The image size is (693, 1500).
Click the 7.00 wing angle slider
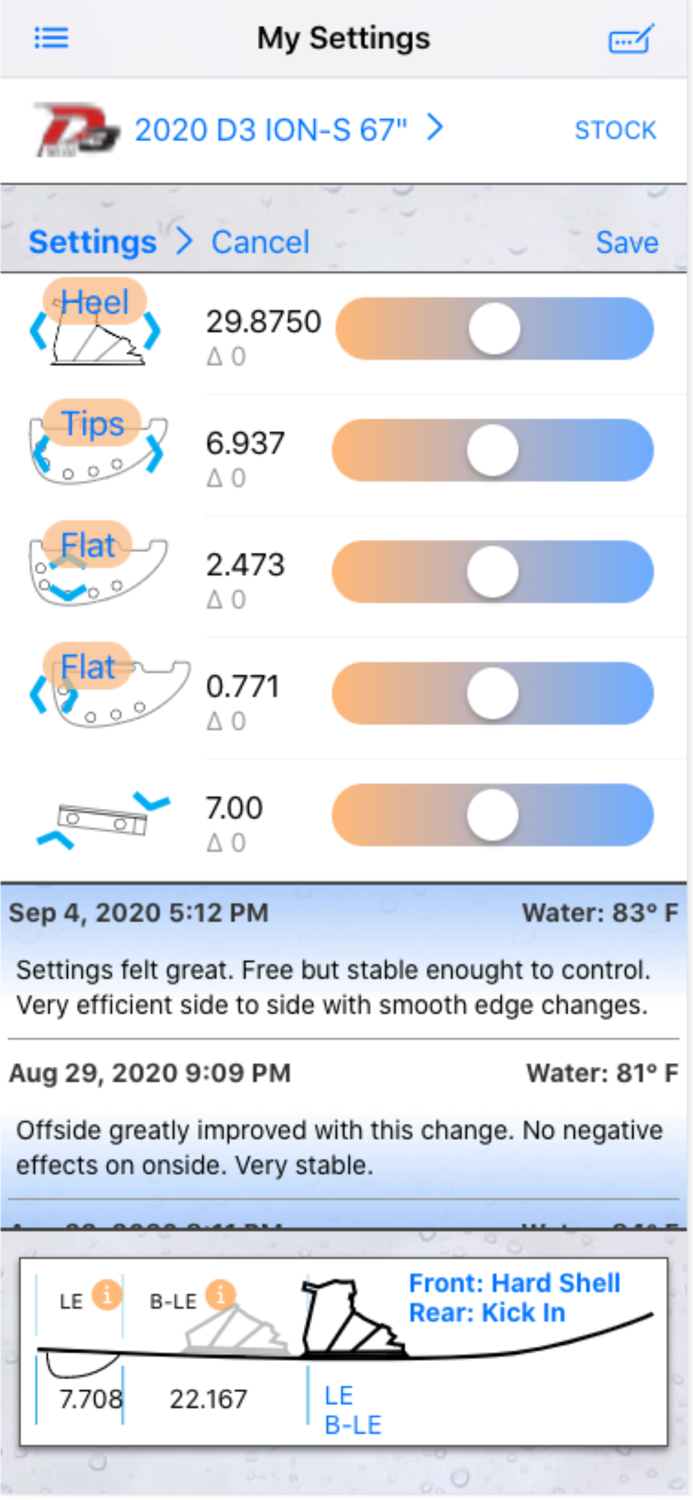click(493, 816)
